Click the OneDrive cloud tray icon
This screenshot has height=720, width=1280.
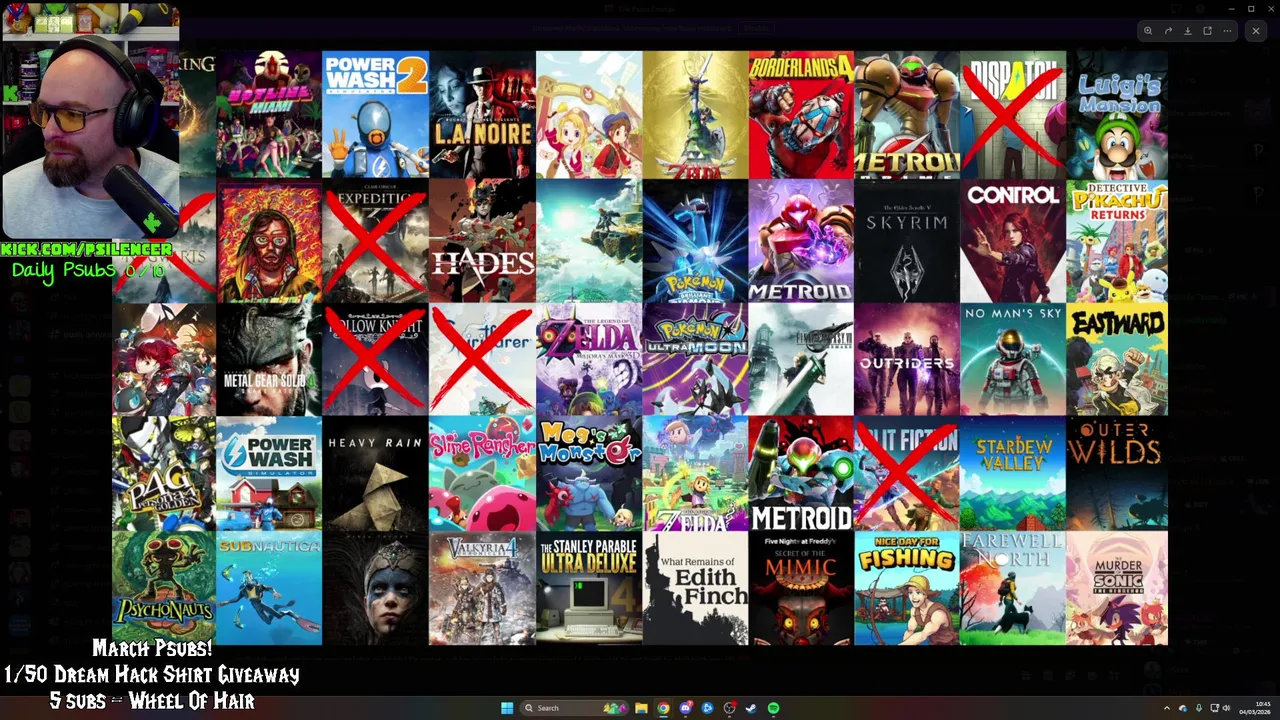point(1183,708)
